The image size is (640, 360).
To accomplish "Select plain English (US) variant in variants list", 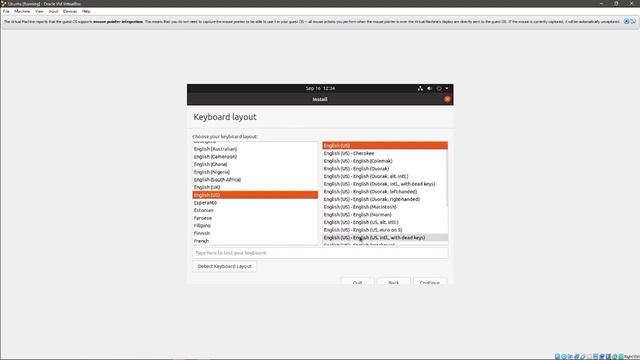I will [x=384, y=145].
